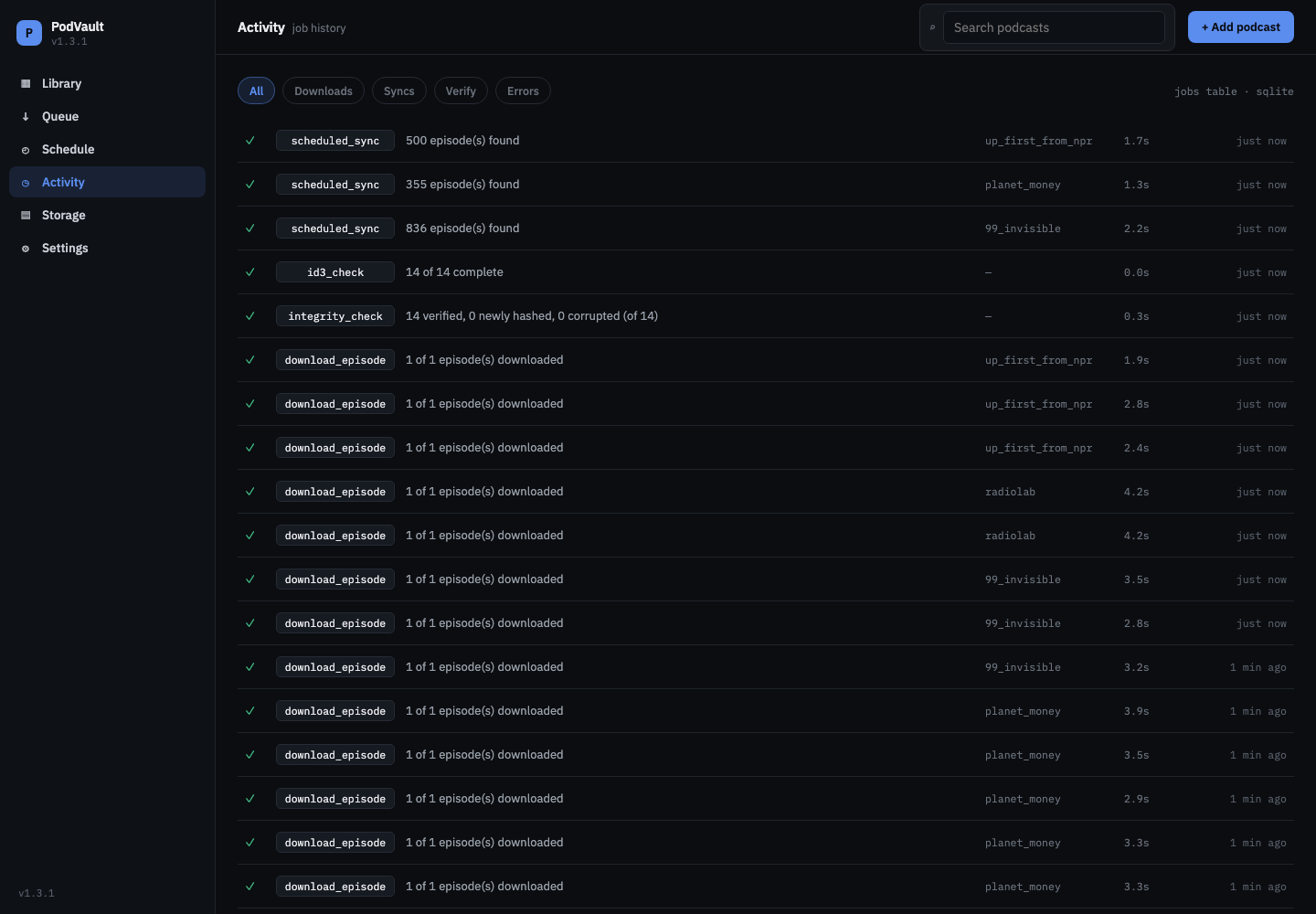The height and width of the screenshot is (914, 1316).
Task: Click the 2.9s duration value
Action: tap(1136, 799)
